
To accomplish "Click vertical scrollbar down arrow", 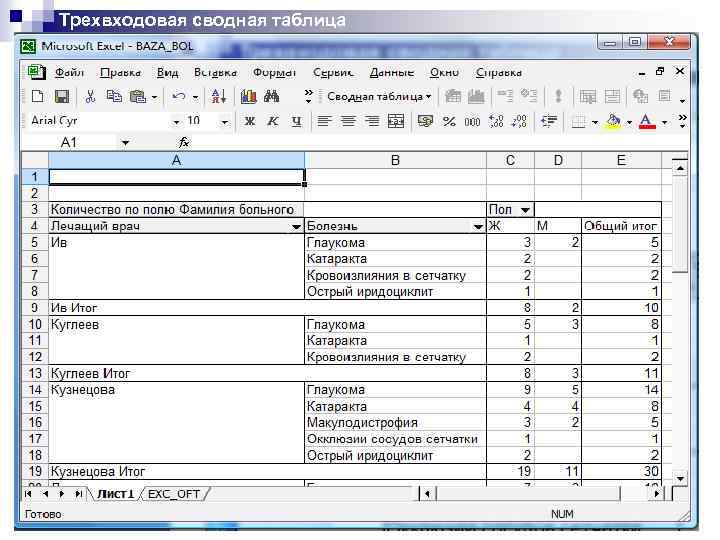I will pos(680,478).
